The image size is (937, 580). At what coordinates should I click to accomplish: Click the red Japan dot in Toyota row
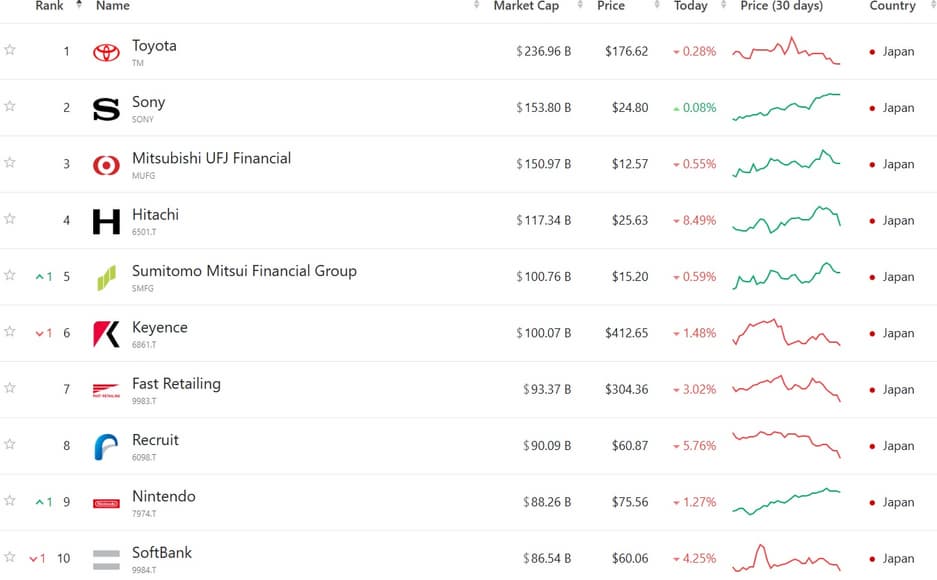pos(873,52)
